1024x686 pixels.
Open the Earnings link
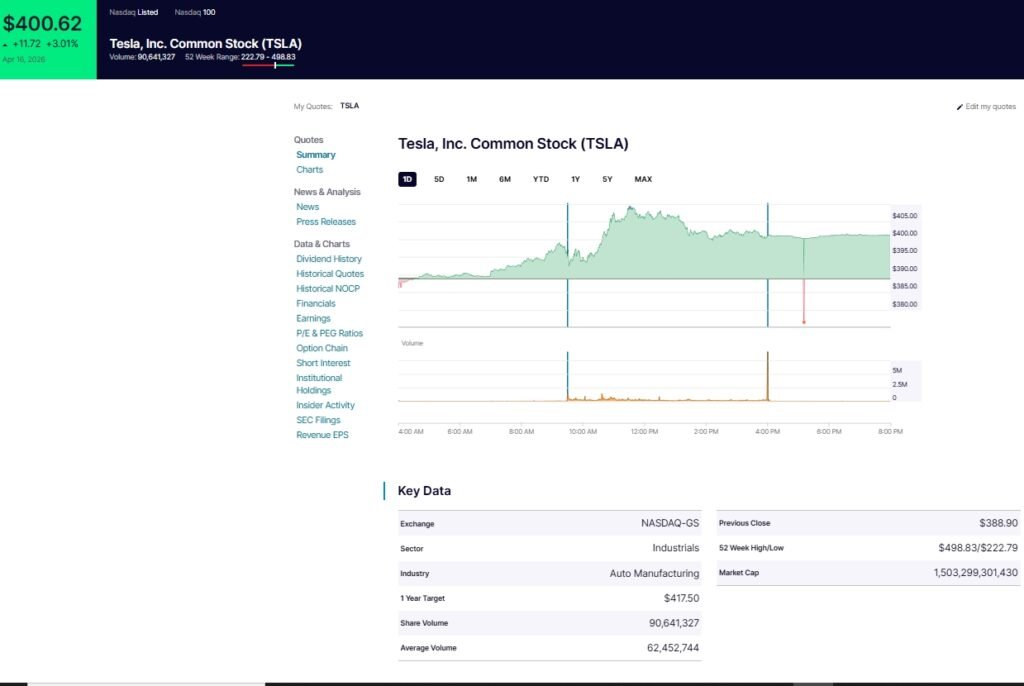click(x=313, y=318)
